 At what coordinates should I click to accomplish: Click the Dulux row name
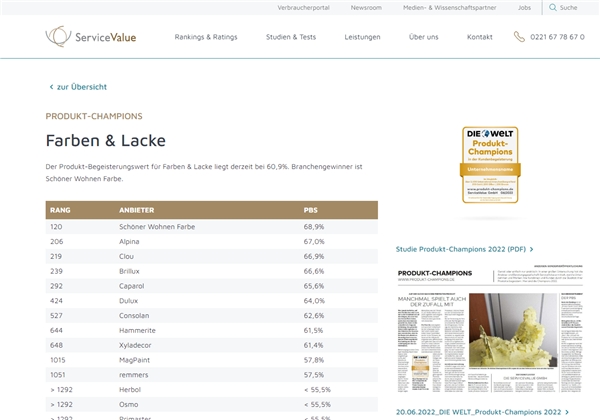click(129, 301)
